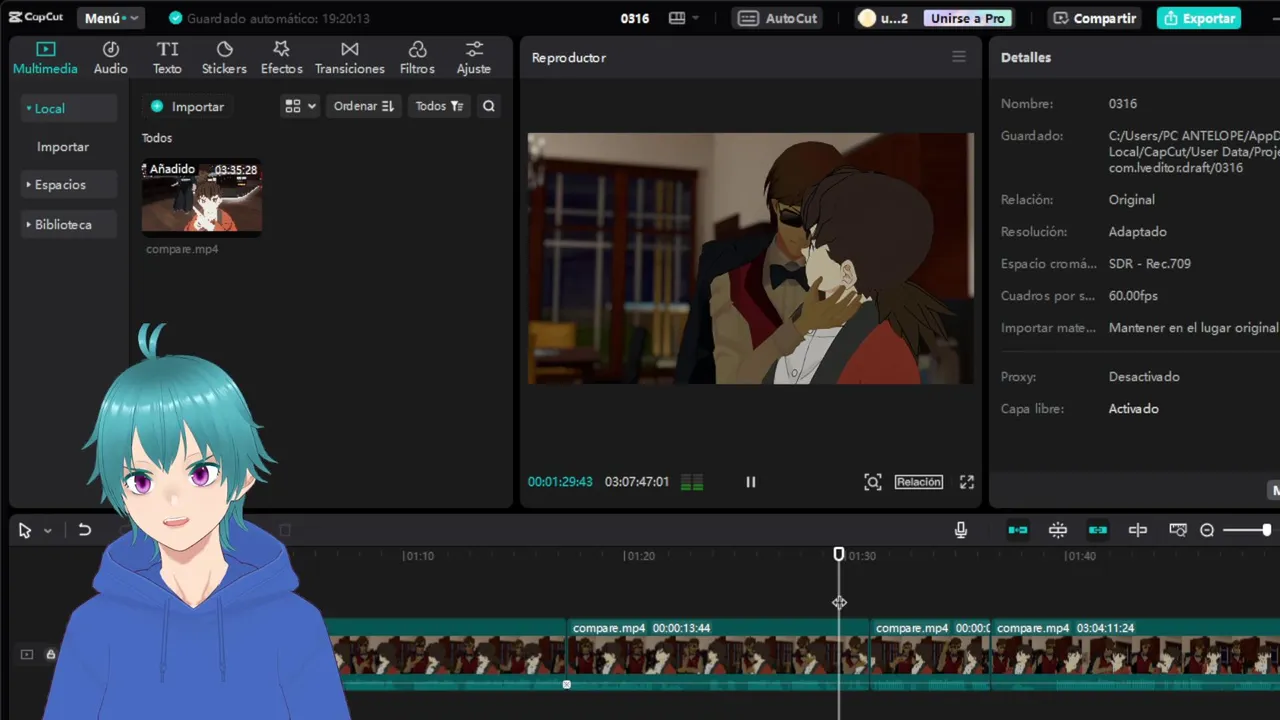Screen dimensions: 1280x720
Task: Click the 01:20 ruler time mark
Action: (640, 556)
